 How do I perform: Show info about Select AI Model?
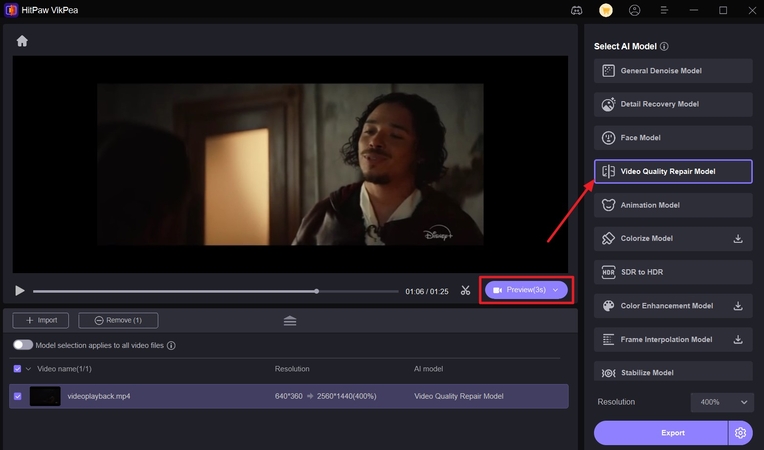point(664,46)
